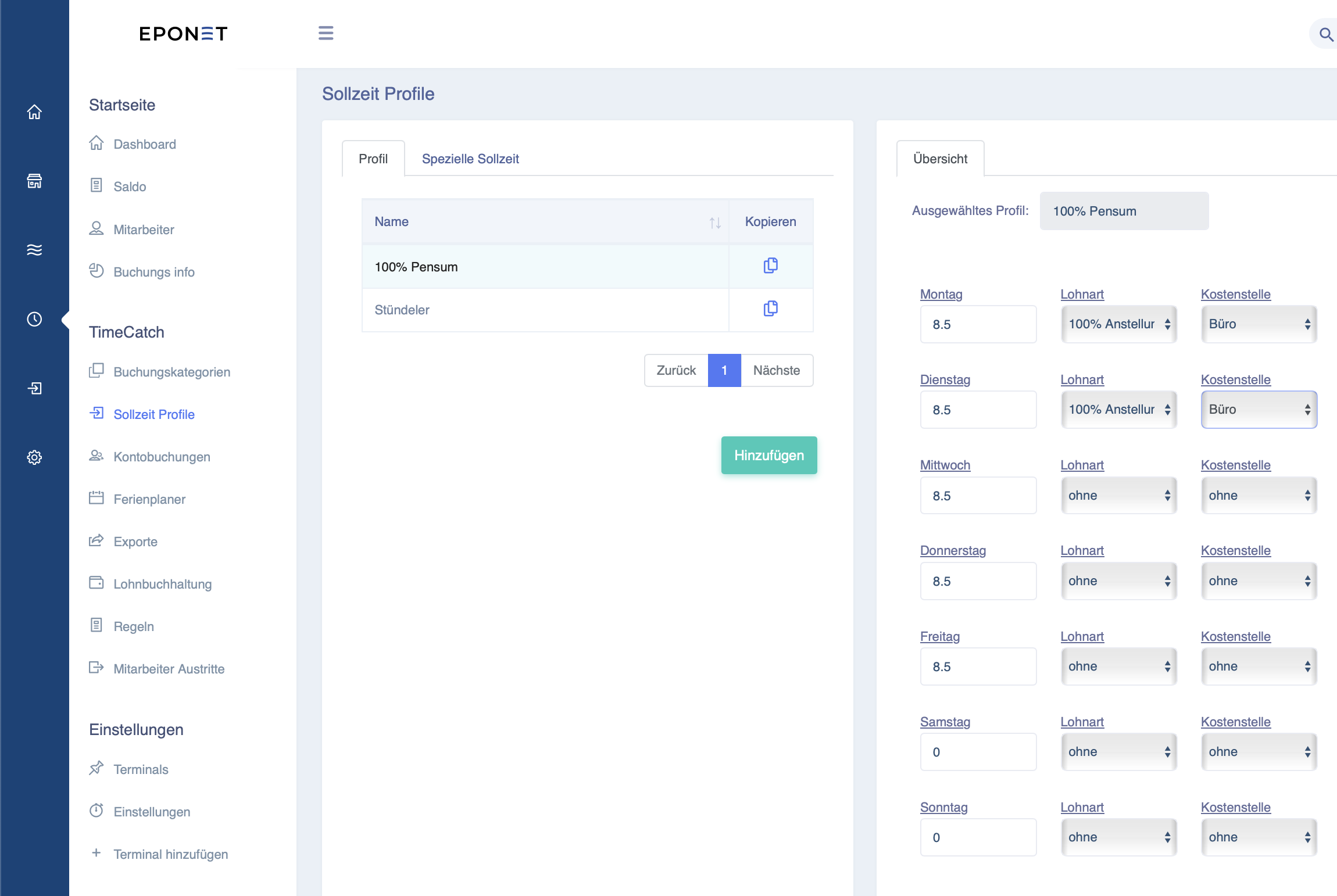Click the home icon in the dark sidebar
Image resolution: width=1337 pixels, height=896 pixels.
point(34,112)
